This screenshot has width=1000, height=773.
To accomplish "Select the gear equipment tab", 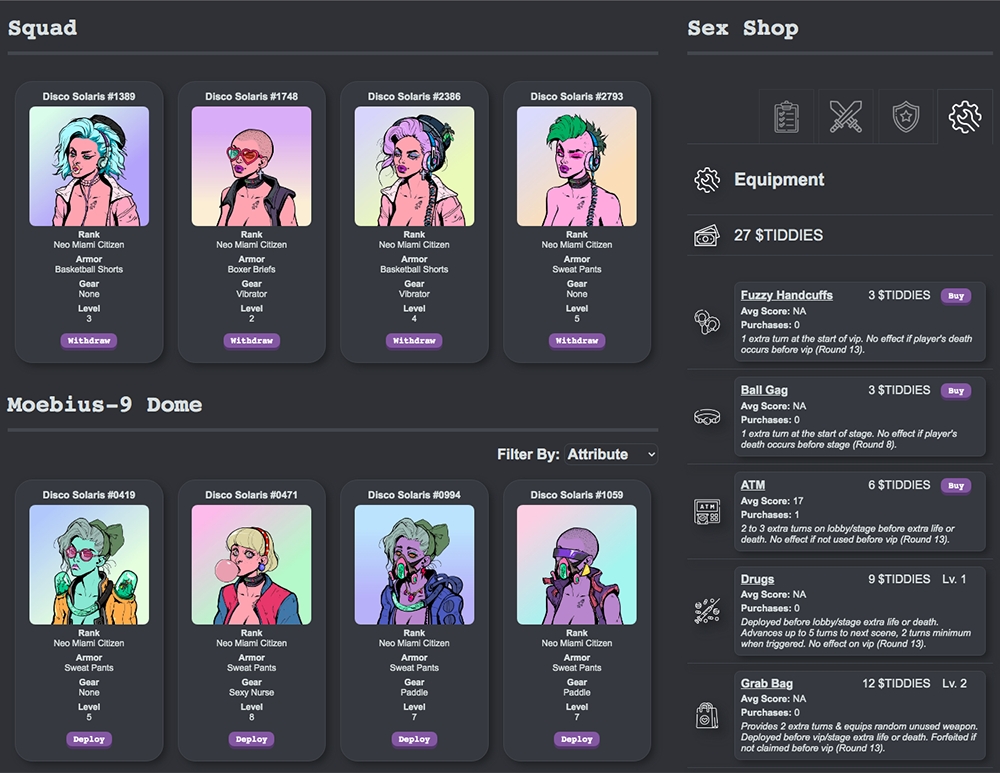I will click(964, 116).
